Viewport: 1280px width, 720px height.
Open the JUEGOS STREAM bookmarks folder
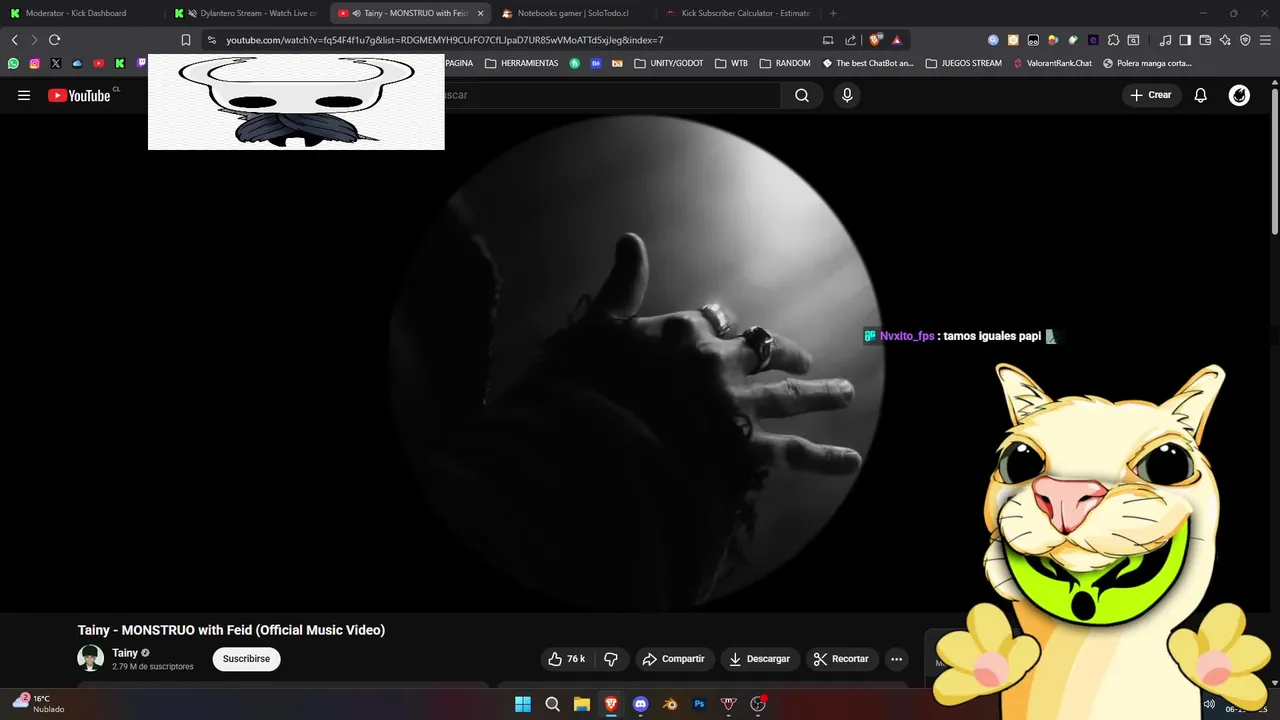[964, 63]
